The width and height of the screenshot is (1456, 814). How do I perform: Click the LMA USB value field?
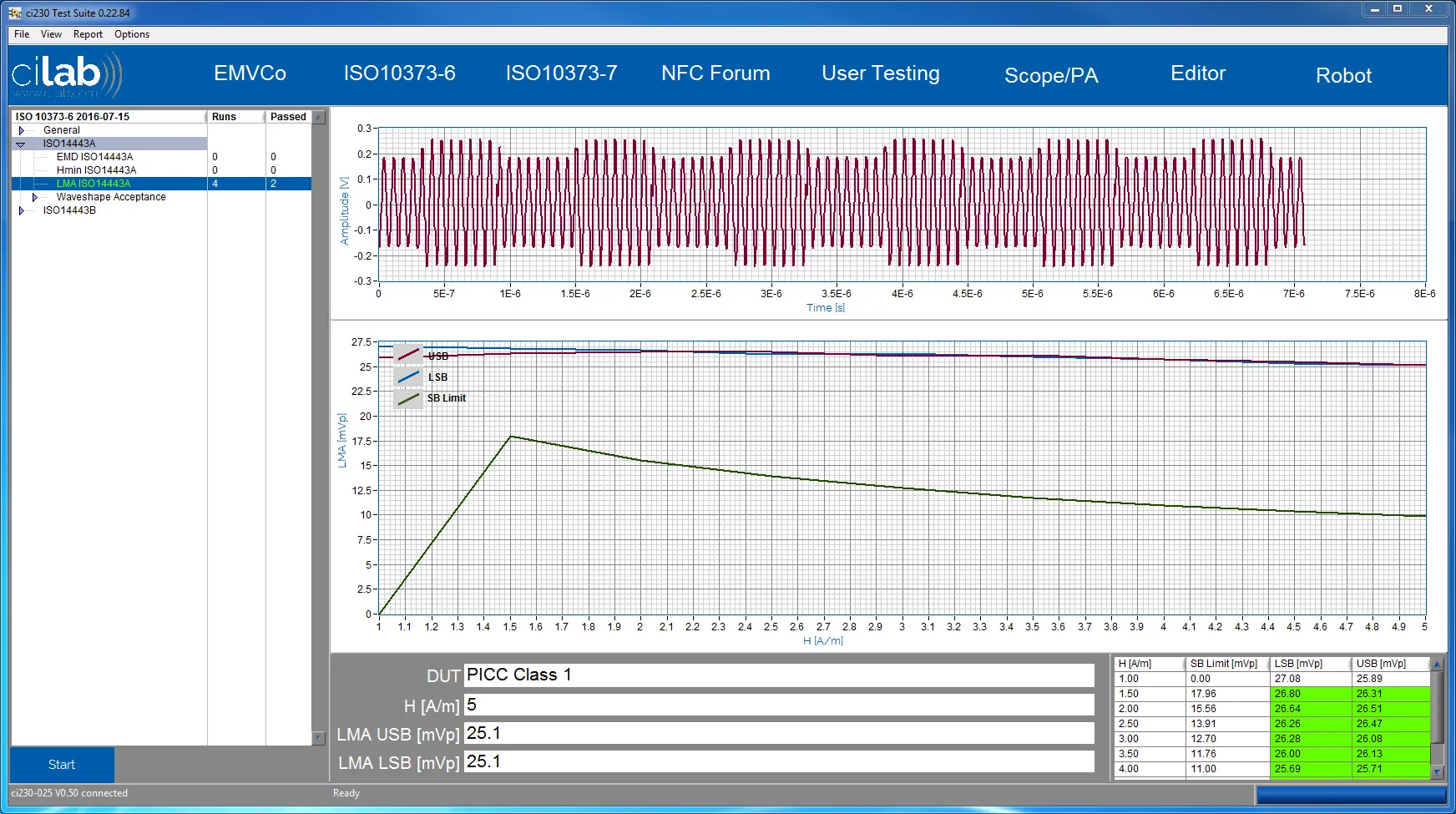(x=779, y=733)
